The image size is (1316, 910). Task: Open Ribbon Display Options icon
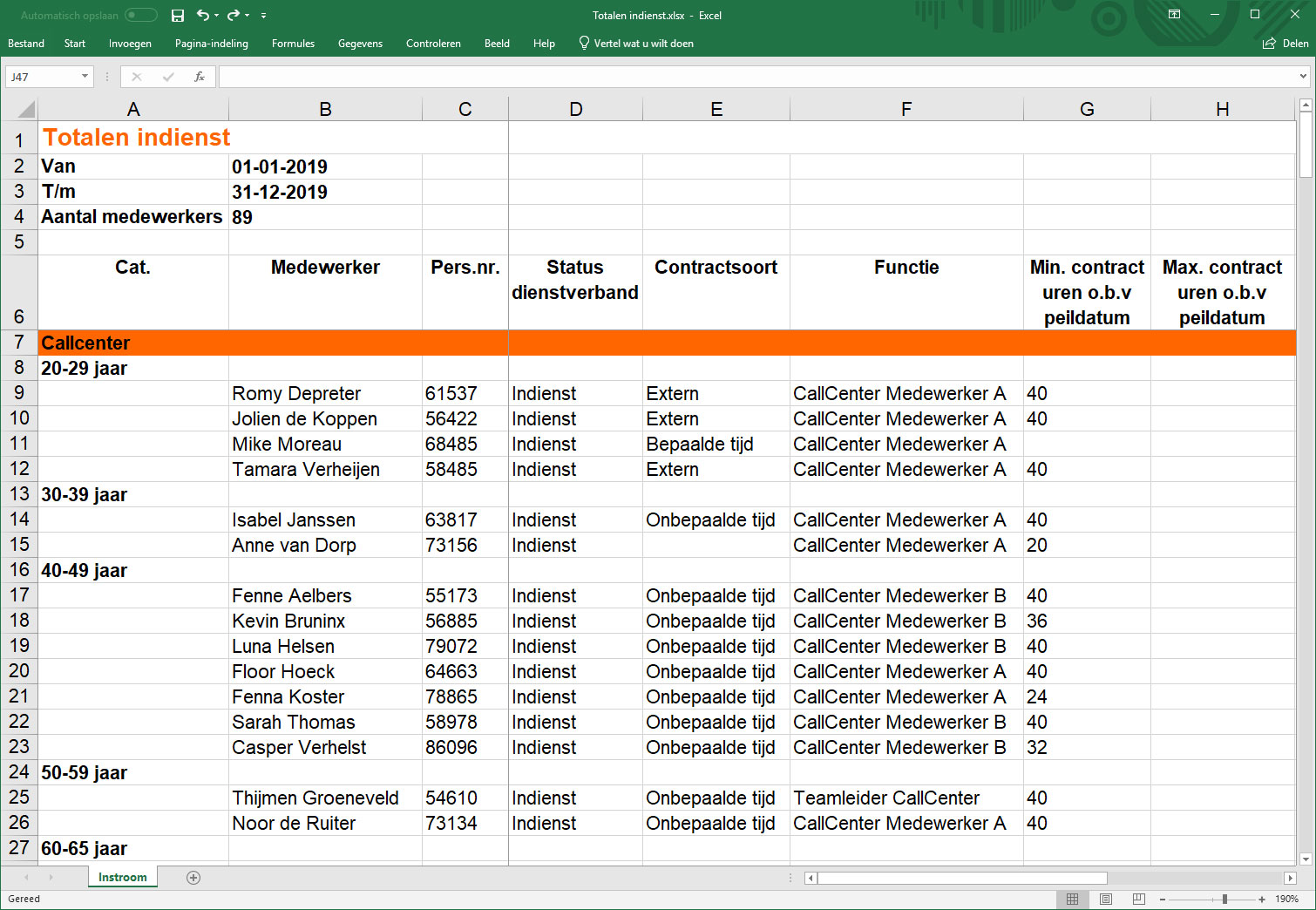point(1174,15)
